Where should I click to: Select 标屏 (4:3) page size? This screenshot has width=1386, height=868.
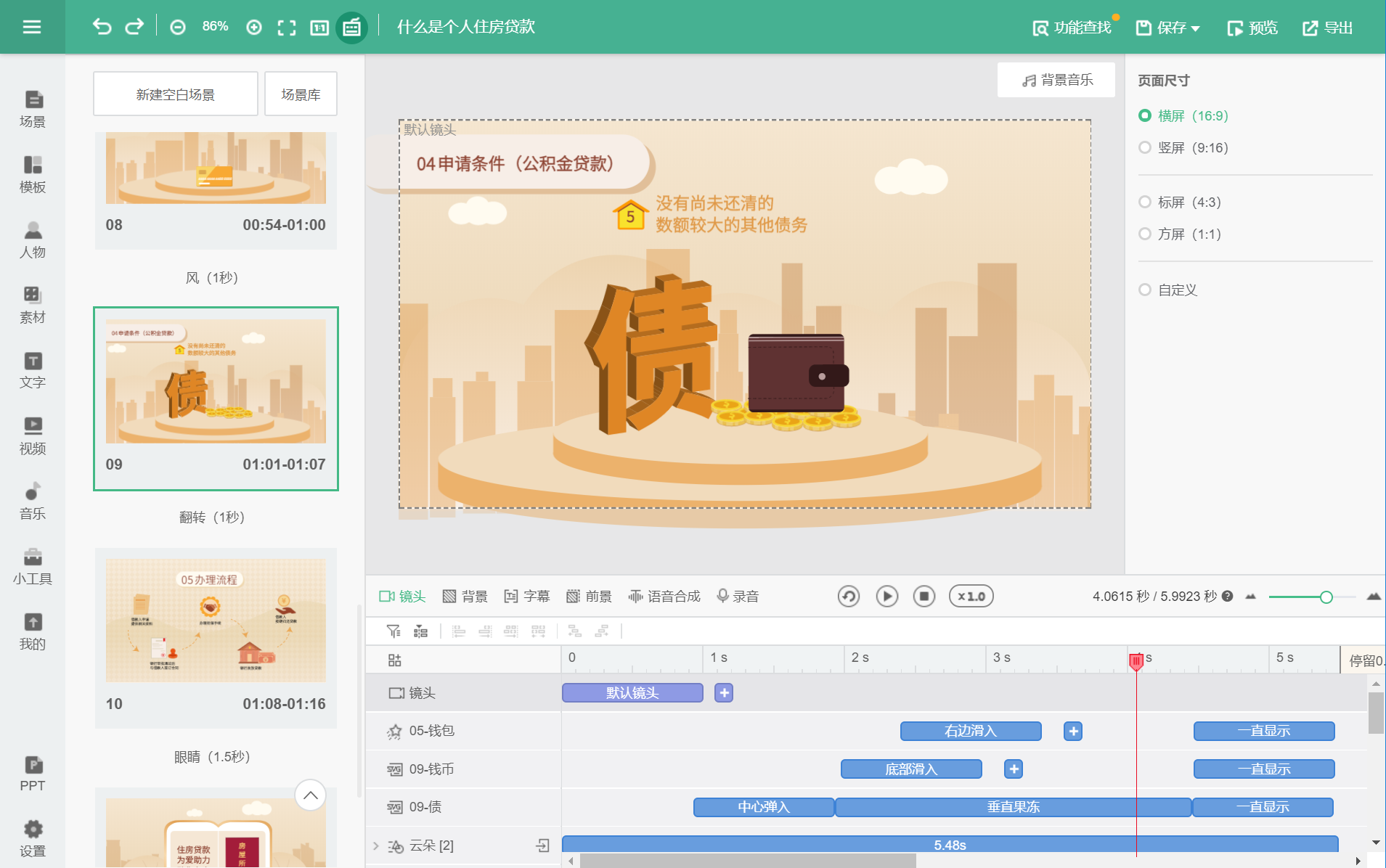pos(1180,202)
